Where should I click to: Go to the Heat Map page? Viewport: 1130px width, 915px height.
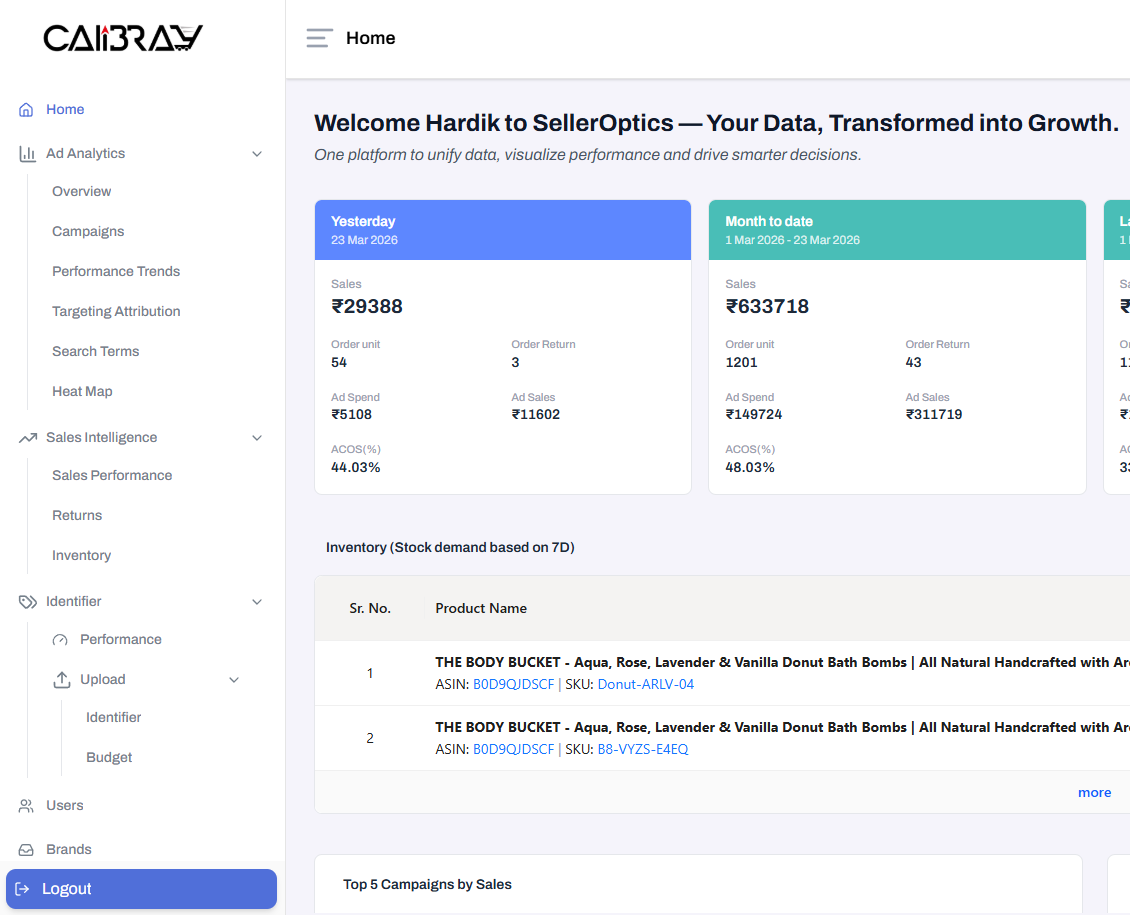[82, 391]
